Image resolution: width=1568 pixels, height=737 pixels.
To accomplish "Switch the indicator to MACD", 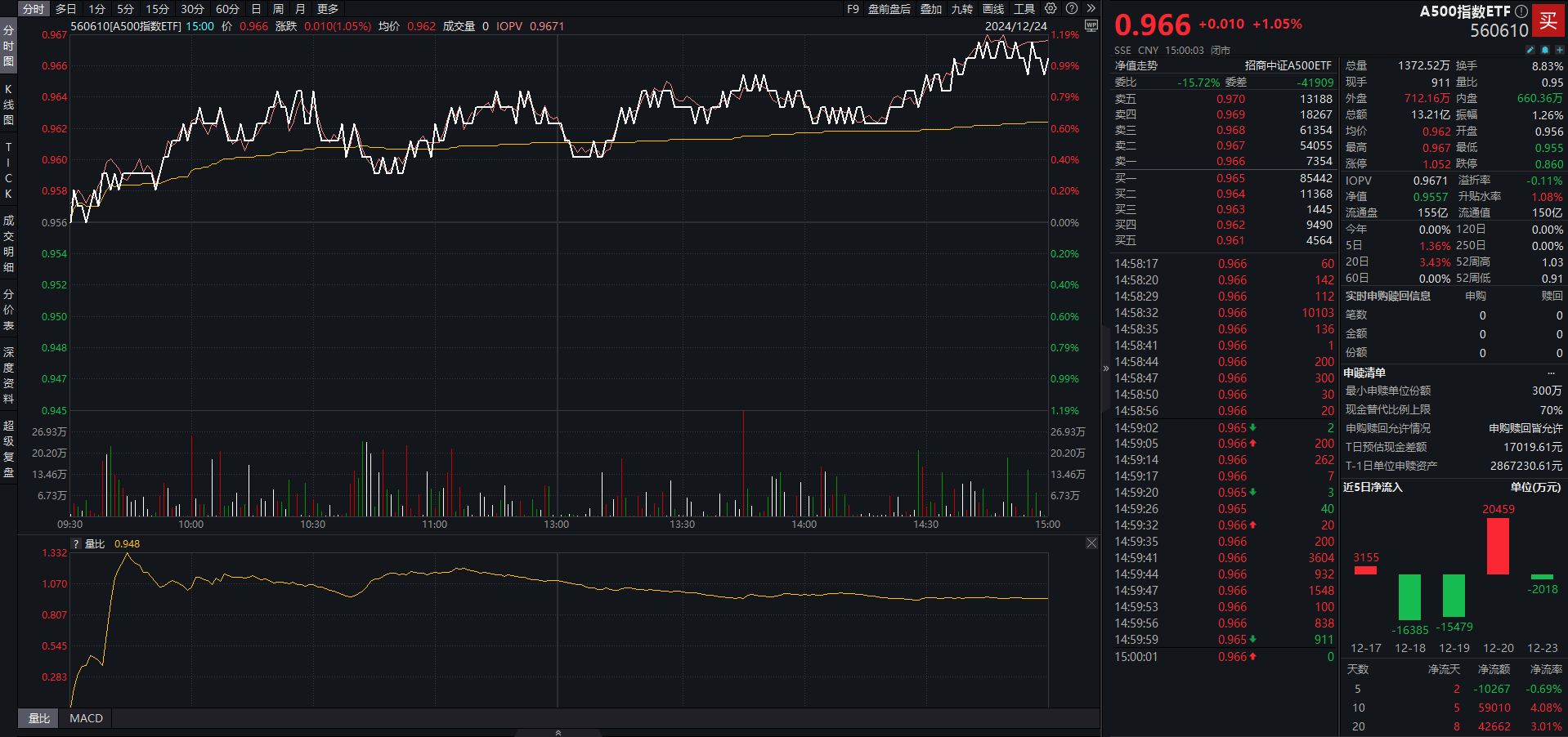I will point(86,718).
